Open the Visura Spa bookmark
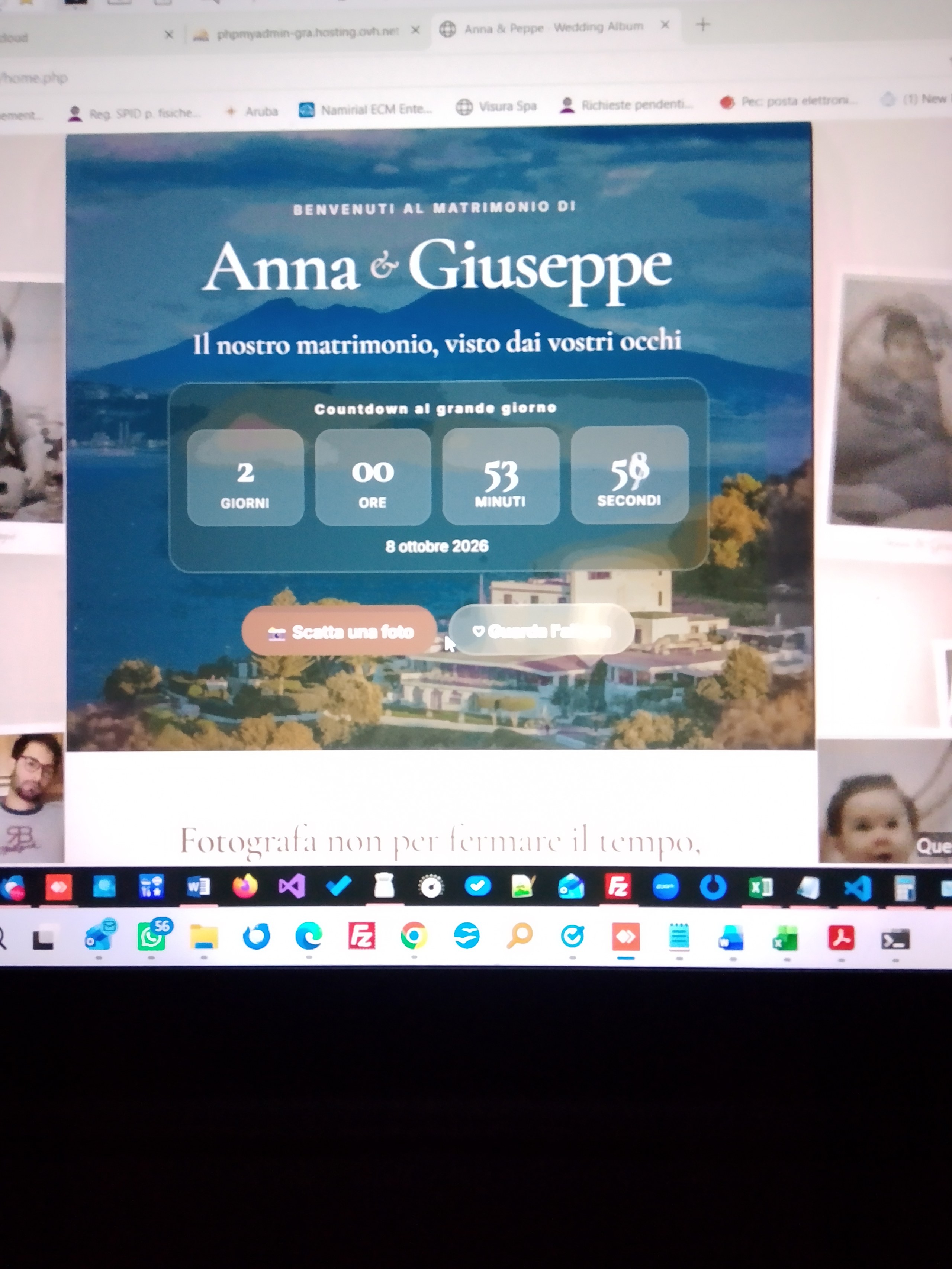Viewport: 952px width, 1269px height. (496, 106)
